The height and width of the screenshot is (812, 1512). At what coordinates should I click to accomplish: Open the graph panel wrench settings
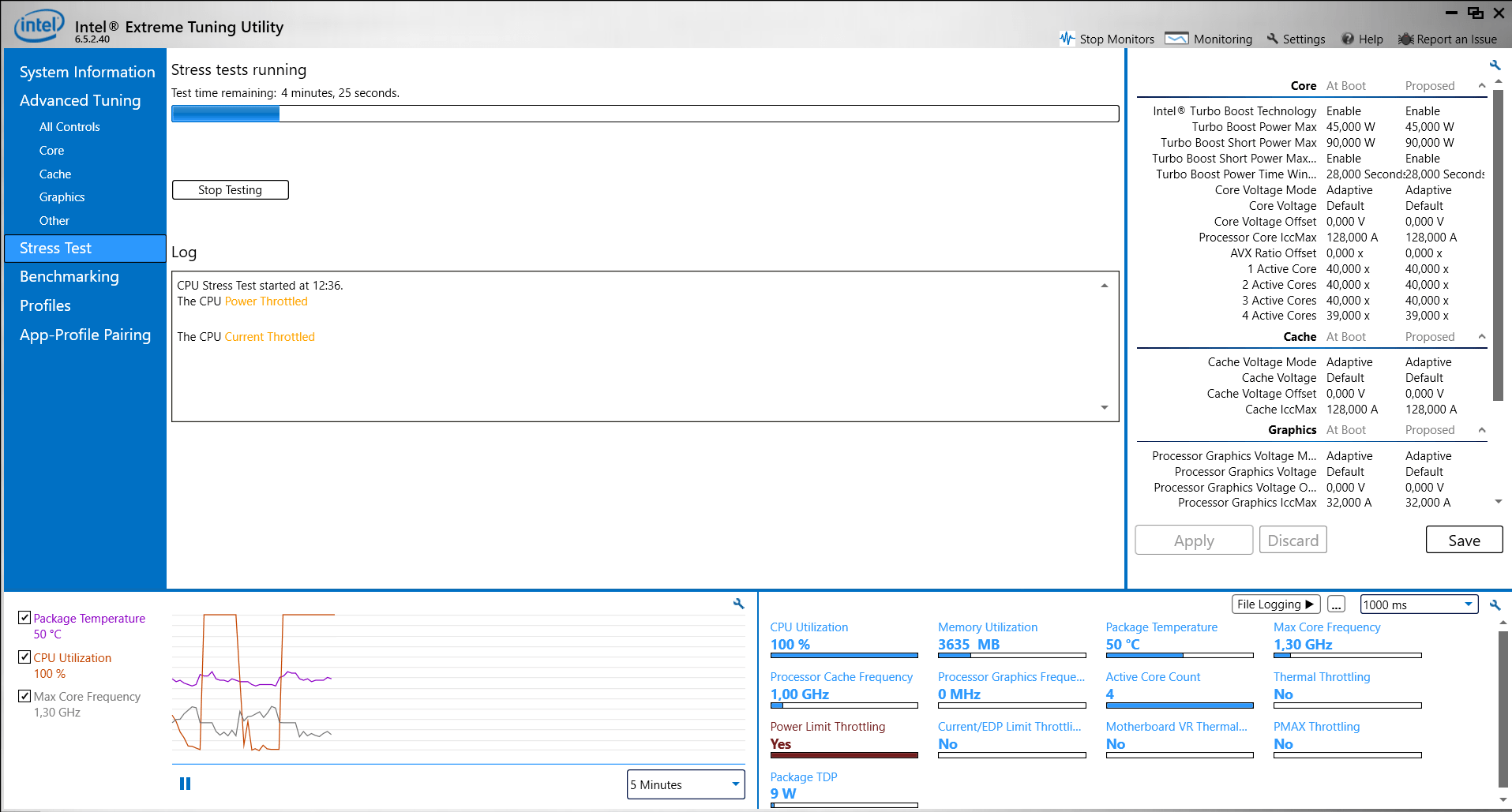coord(739,604)
